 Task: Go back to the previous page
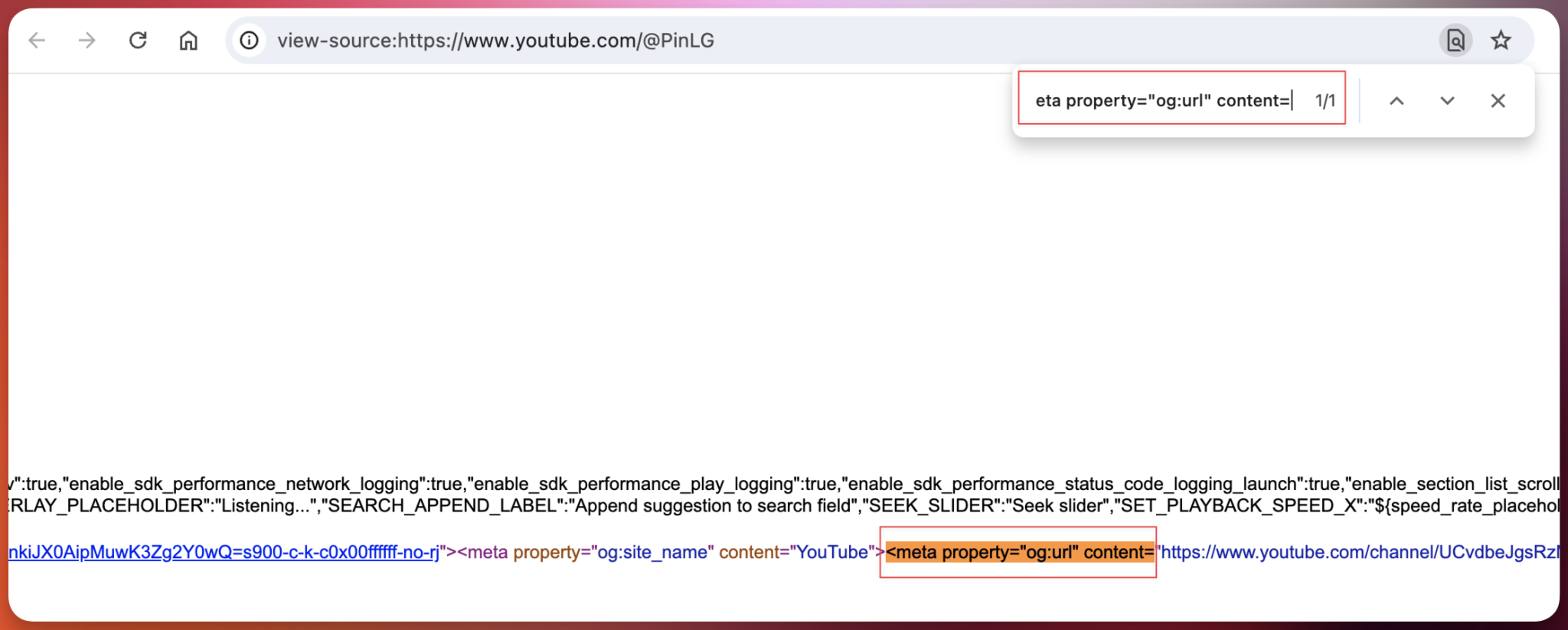37,41
